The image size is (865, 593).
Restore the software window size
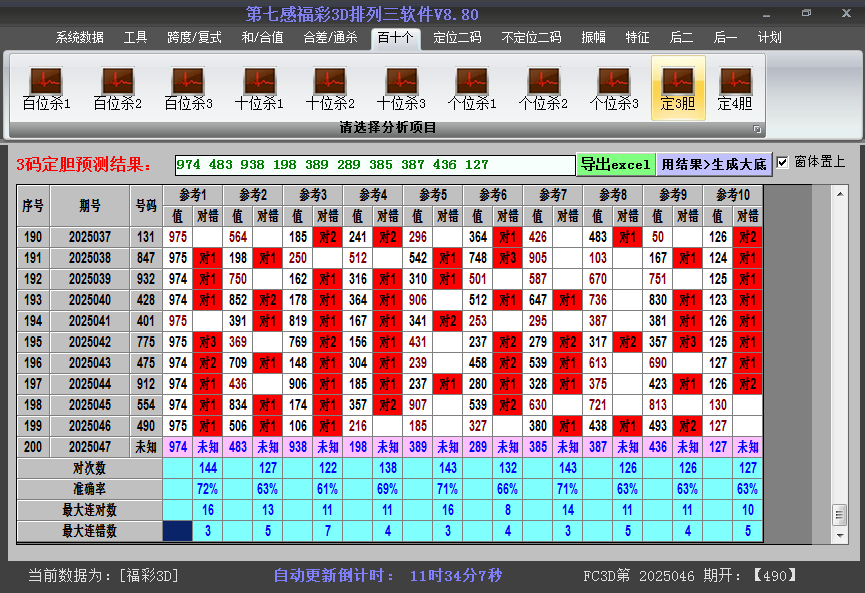click(807, 13)
